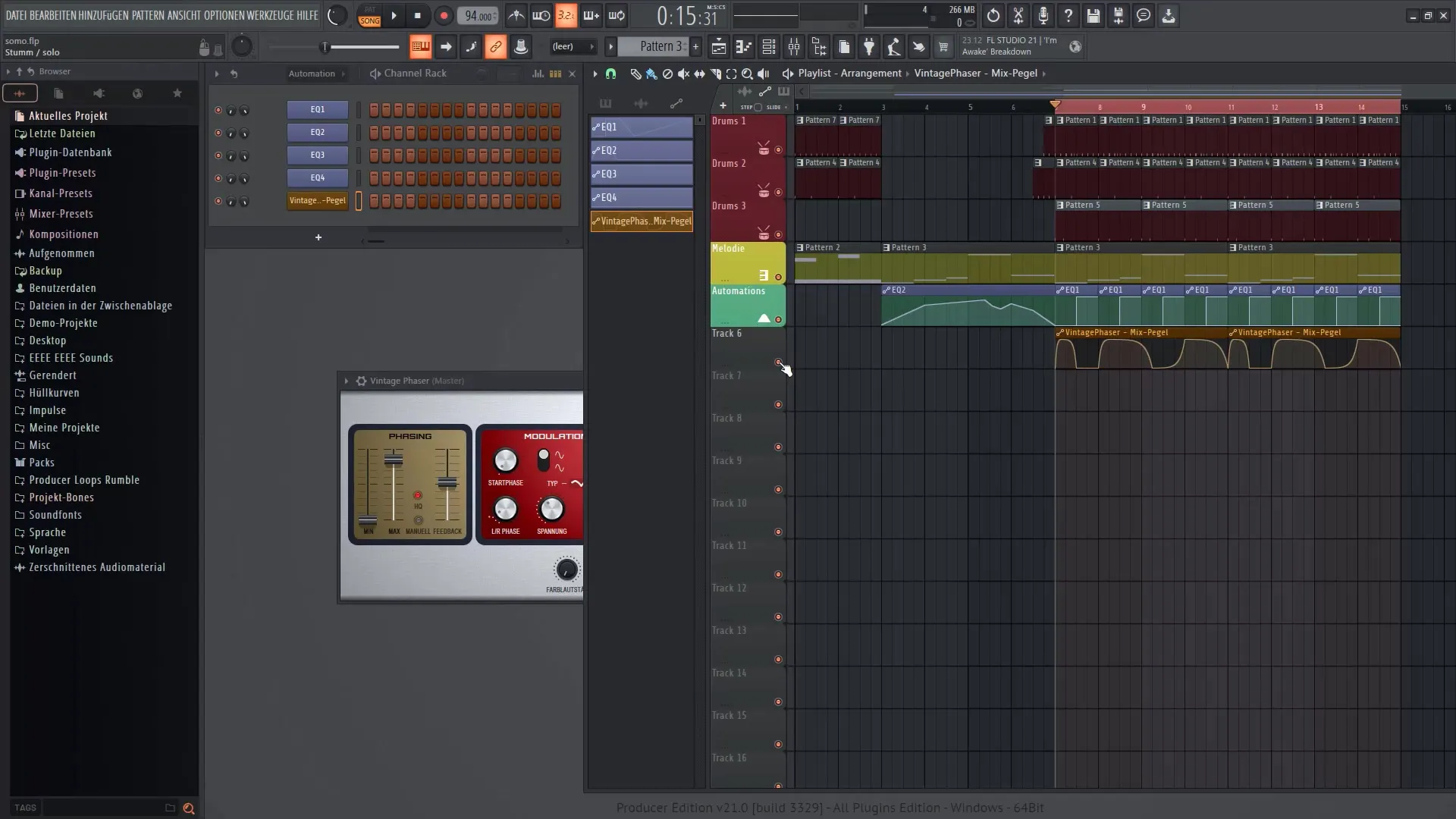
Task: Open the BEARBEITEN menu
Action: (52, 15)
